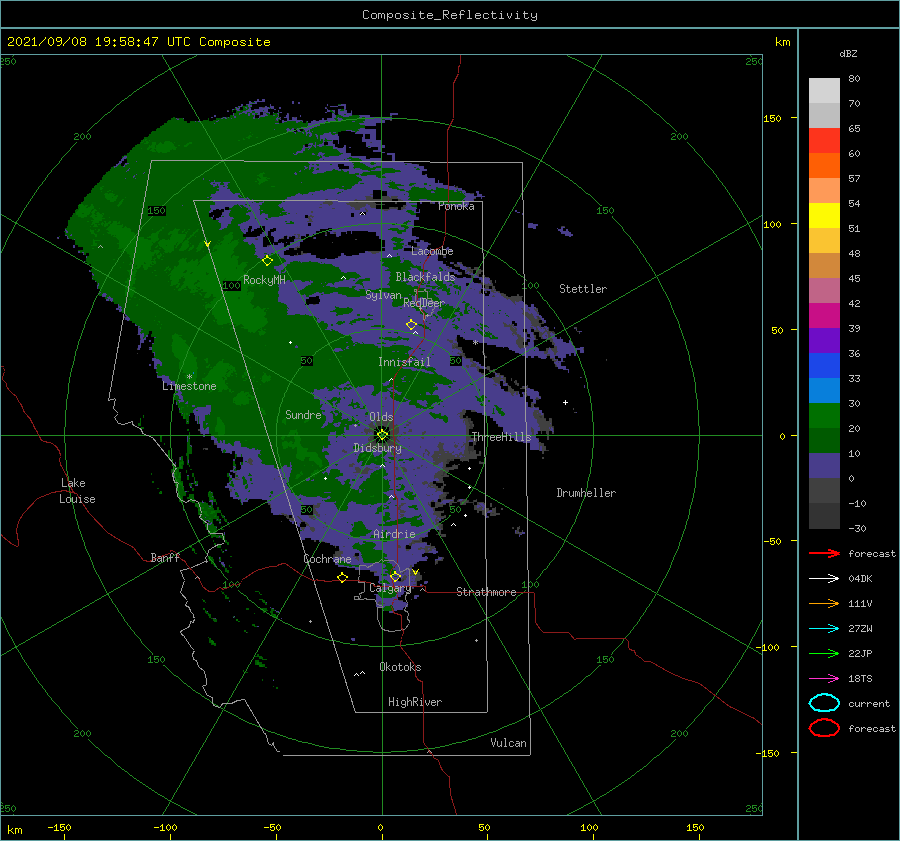Click the 51 dBZ yellow swatch
900x841 pixels.
pyautogui.click(x=824, y=215)
